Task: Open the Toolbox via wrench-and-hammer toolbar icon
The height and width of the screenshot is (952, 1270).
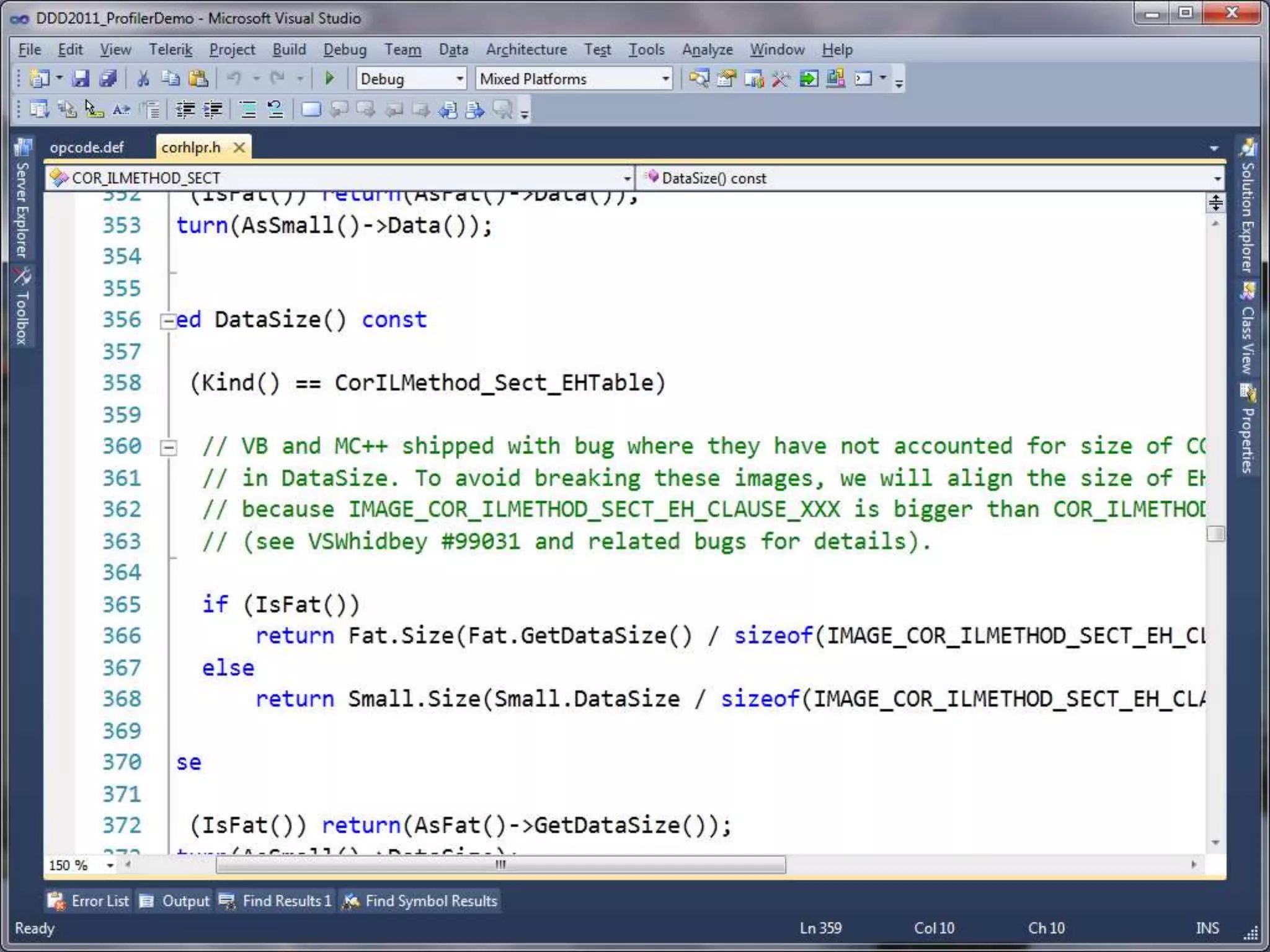Action: click(x=781, y=79)
